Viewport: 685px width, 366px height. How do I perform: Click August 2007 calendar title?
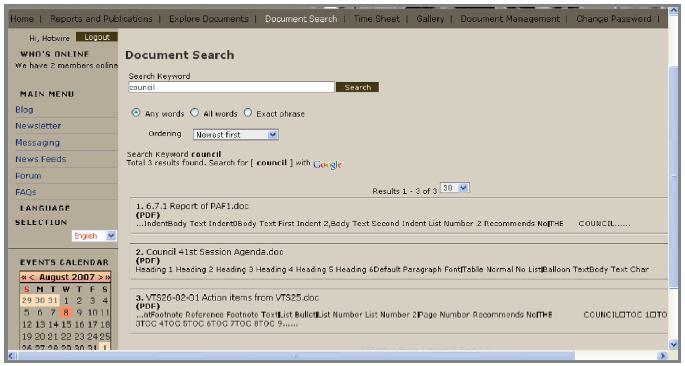tap(67, 277)
